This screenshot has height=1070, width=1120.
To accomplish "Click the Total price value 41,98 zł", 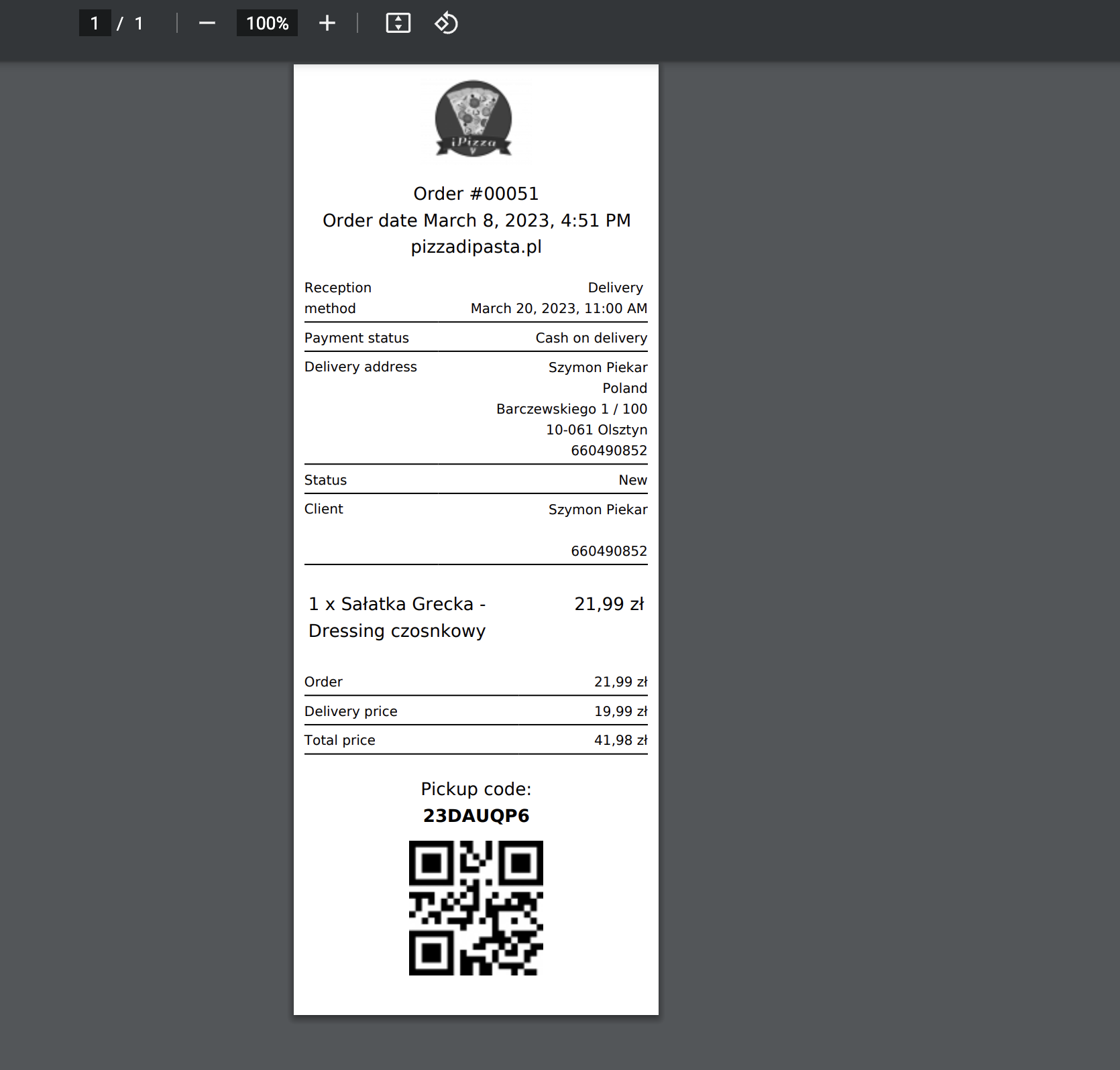I will coord(620,740).
